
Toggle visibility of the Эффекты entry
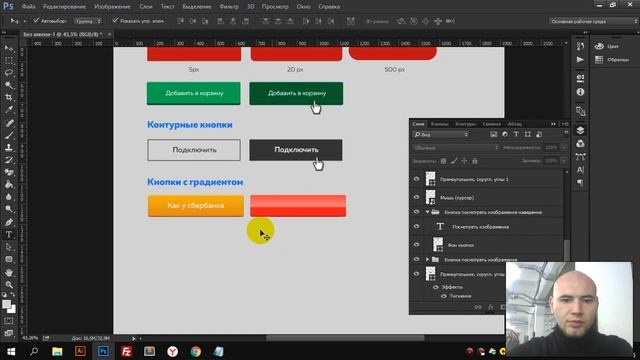tap(436, 287)
